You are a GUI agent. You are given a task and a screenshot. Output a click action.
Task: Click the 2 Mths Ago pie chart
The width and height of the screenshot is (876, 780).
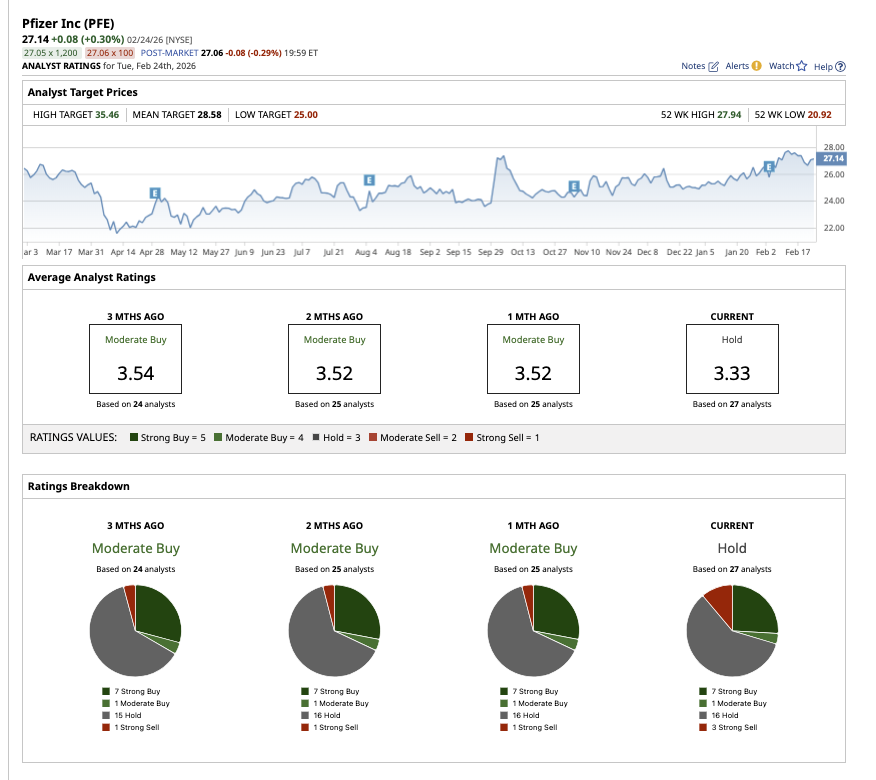click(334, 631)
